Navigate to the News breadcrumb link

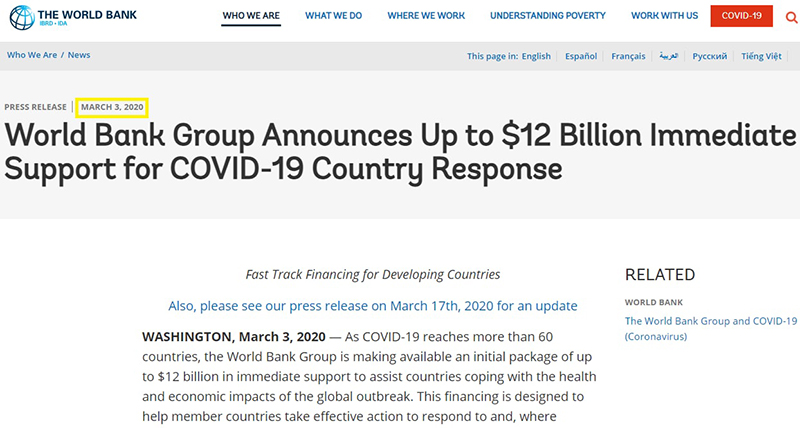coord(79,55)
